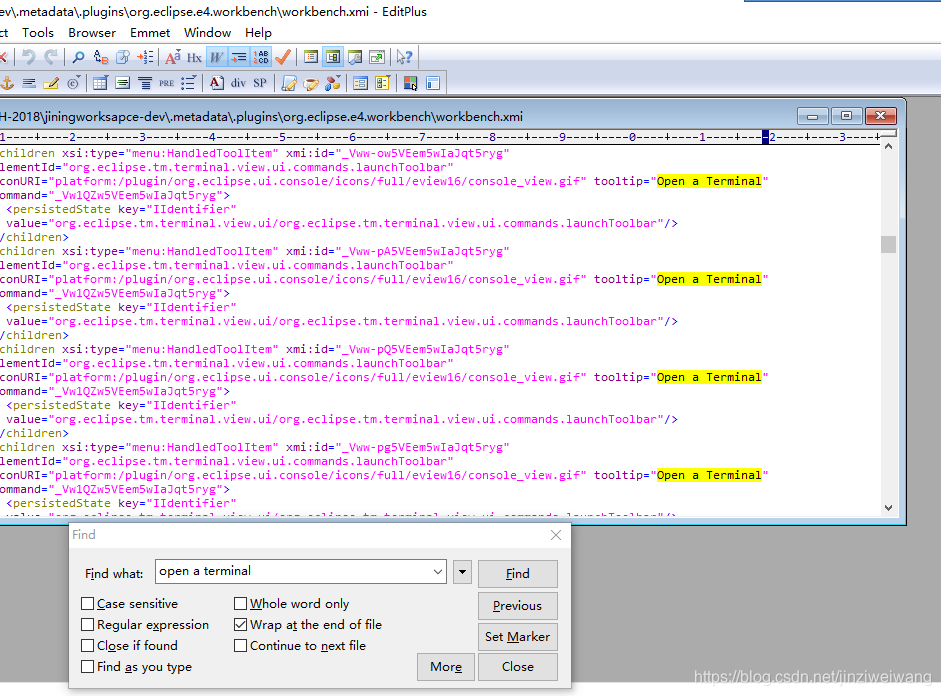Click the Find in Files icon
The height and width of the screenshot is (696, 941).
click(122, 57)
